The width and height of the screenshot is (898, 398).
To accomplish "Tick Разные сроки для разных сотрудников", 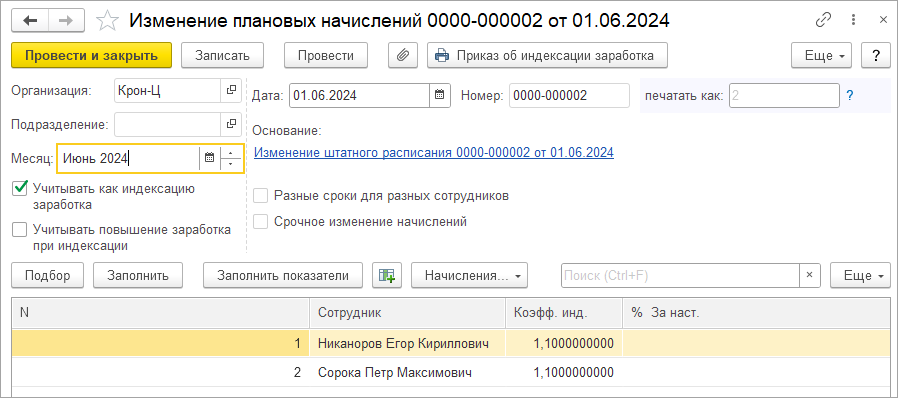I will 261,196.
